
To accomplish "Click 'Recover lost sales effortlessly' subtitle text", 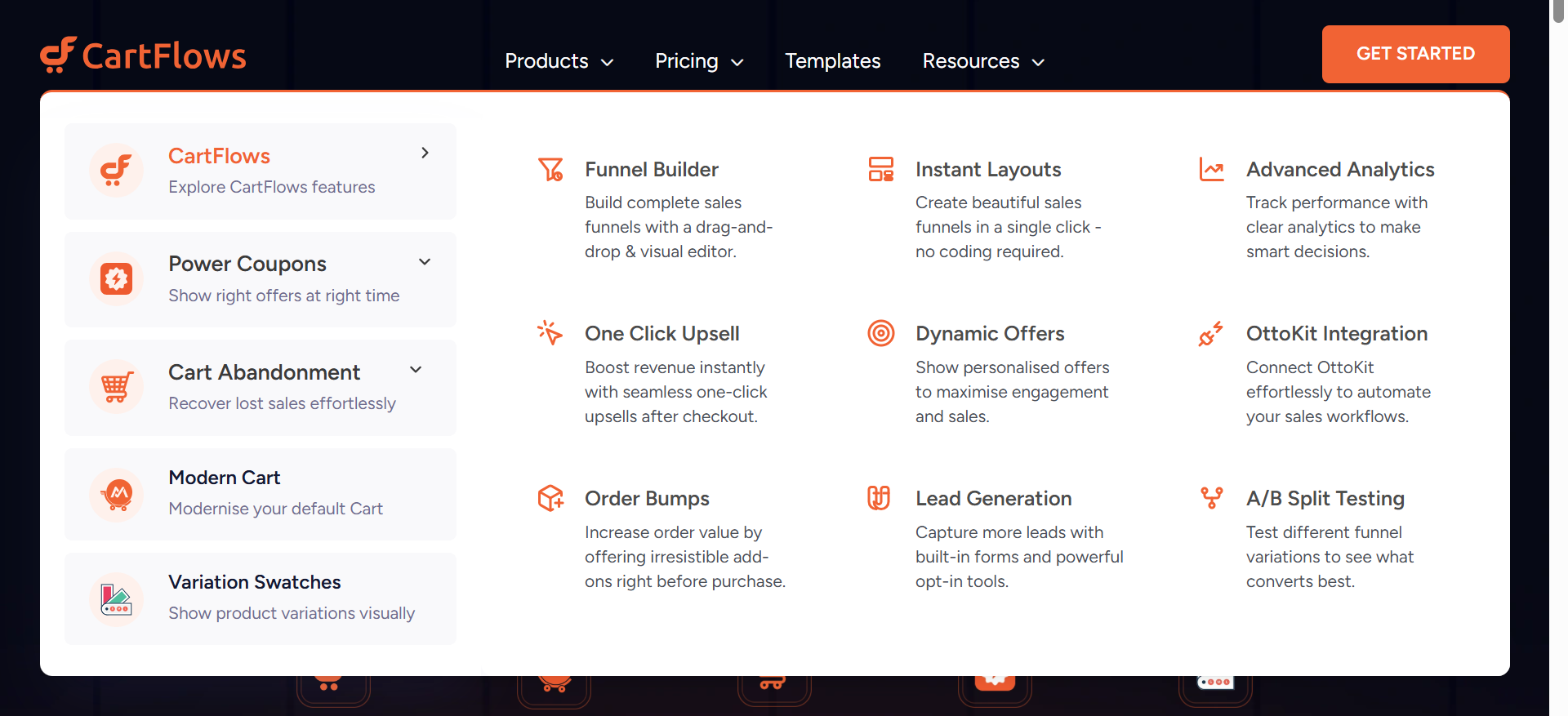I will pyautogui.click(x=282, y=403).
